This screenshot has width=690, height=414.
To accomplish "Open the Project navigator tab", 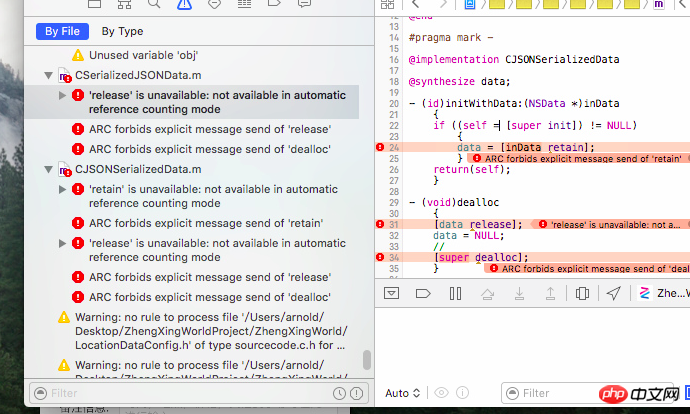I will tap(95, 4).
